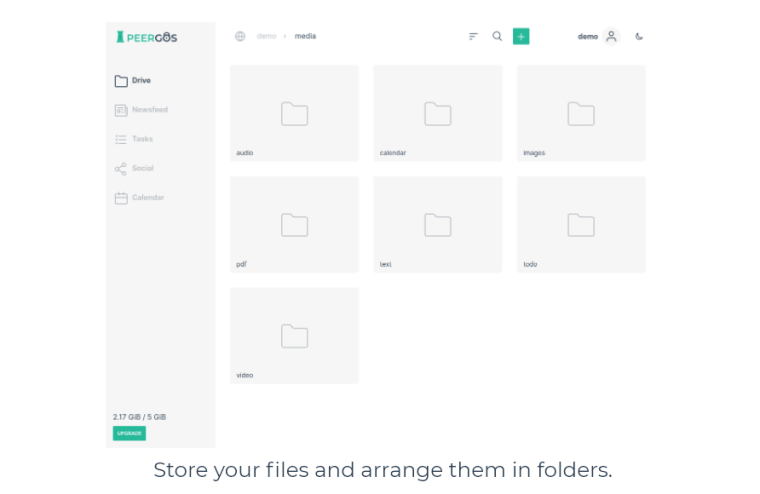The image size is (760, 494).
Task: Open the demo user profile icon
Action: (611, 36)
